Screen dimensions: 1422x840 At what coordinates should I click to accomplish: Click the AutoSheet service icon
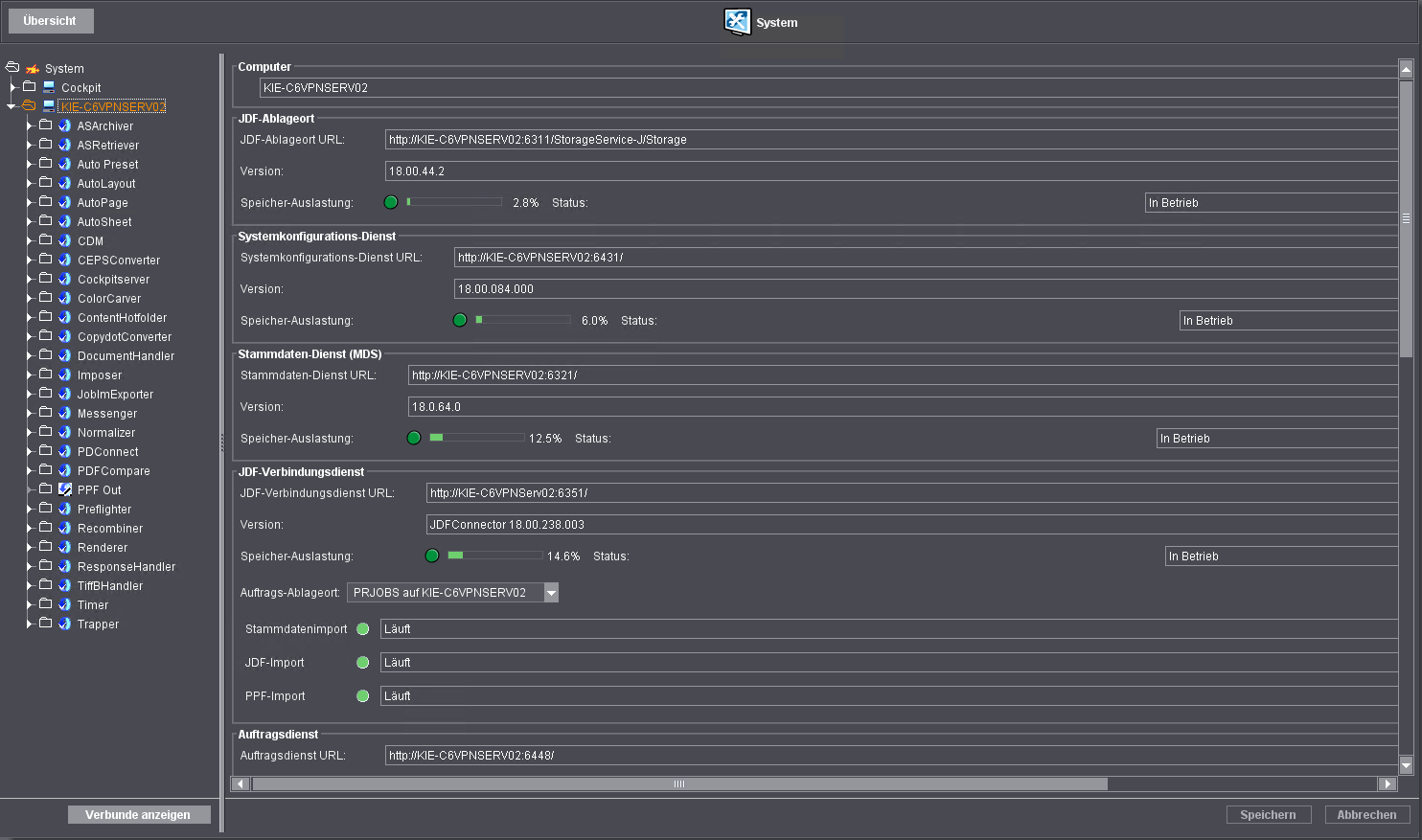pos(65,221)
